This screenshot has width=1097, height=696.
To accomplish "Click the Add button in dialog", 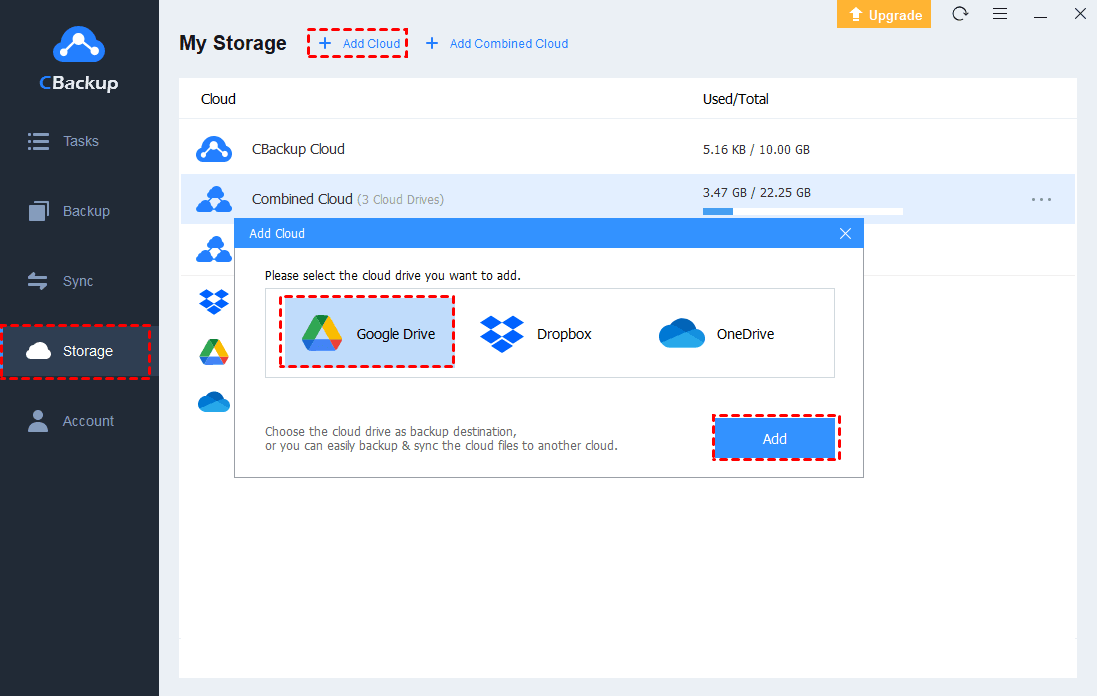I will pyautogui.click(x=775, y=439).
